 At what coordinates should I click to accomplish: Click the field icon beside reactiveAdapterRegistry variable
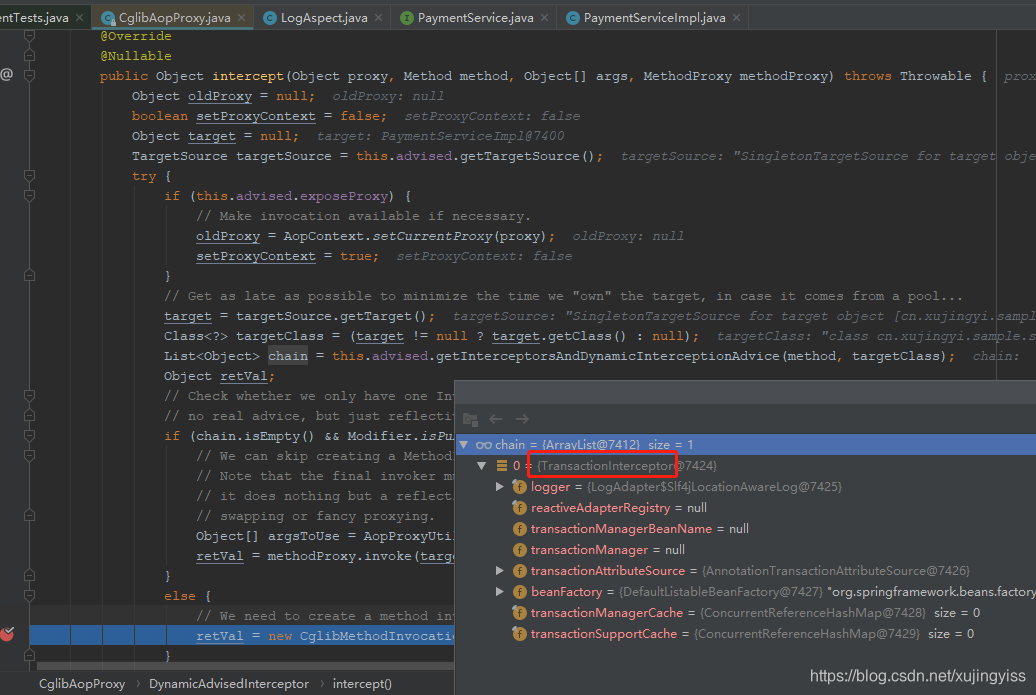(x=519, y=507)
